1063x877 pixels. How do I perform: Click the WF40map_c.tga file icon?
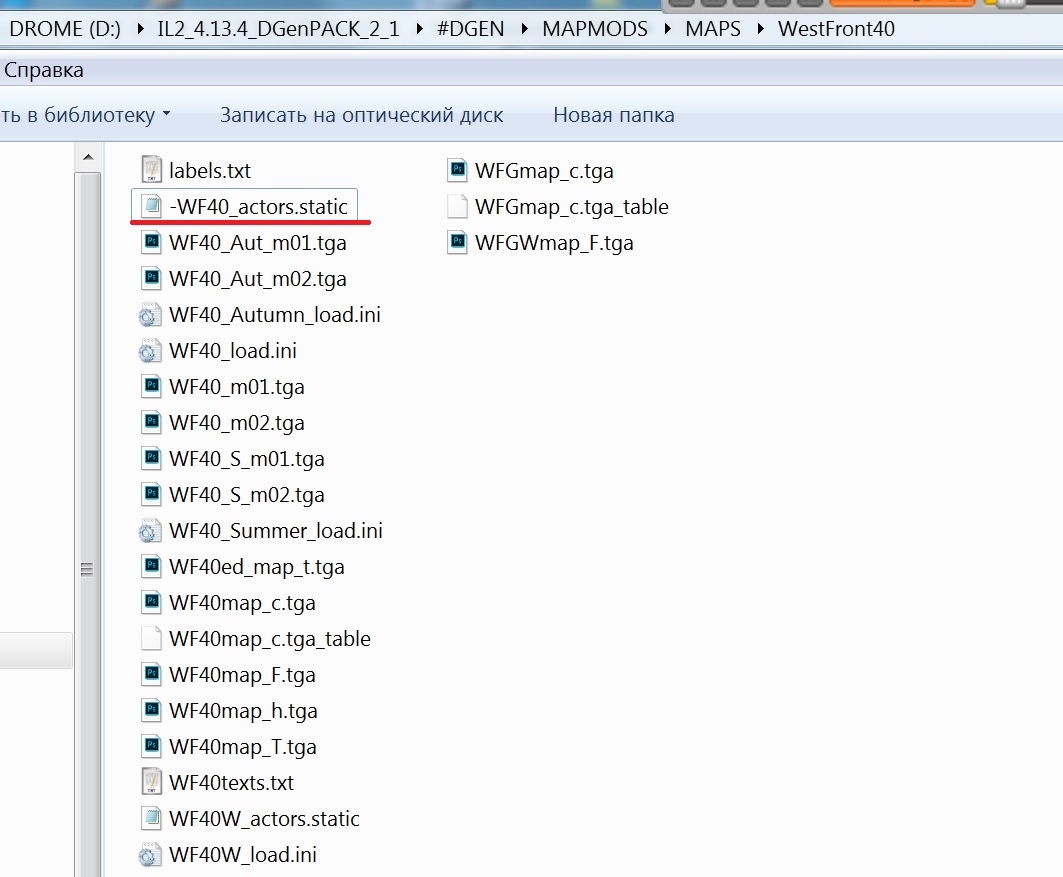click(151, 602)
